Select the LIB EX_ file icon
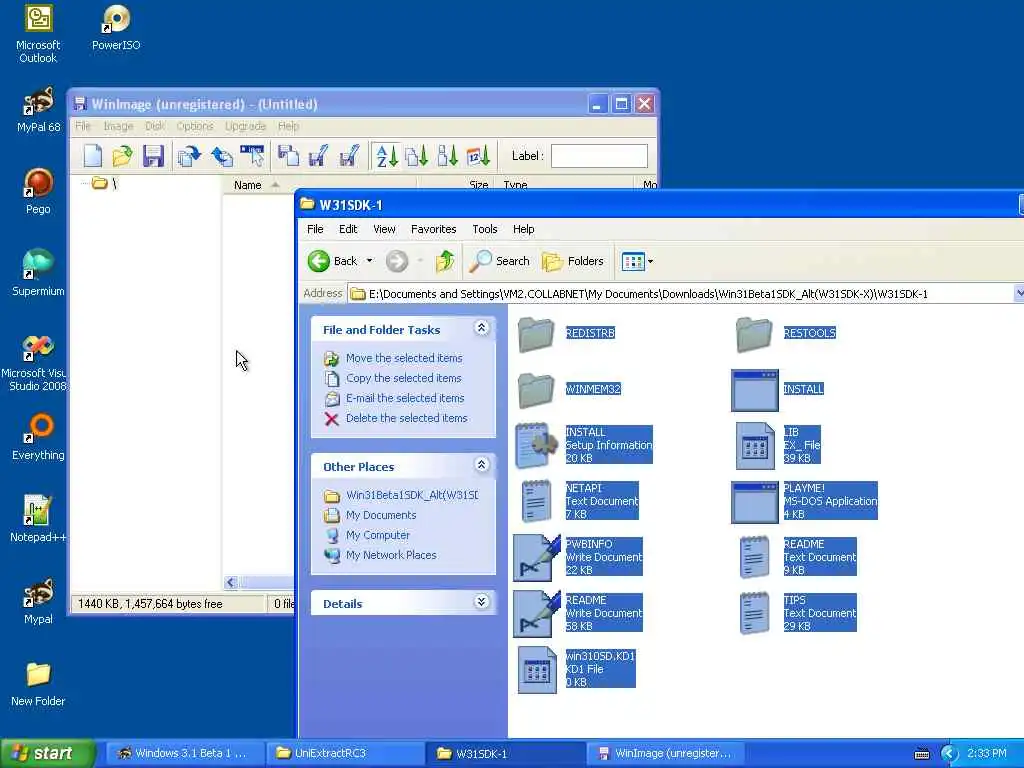The height and width of the screenshot is (768, 1024). coord(754,445)
